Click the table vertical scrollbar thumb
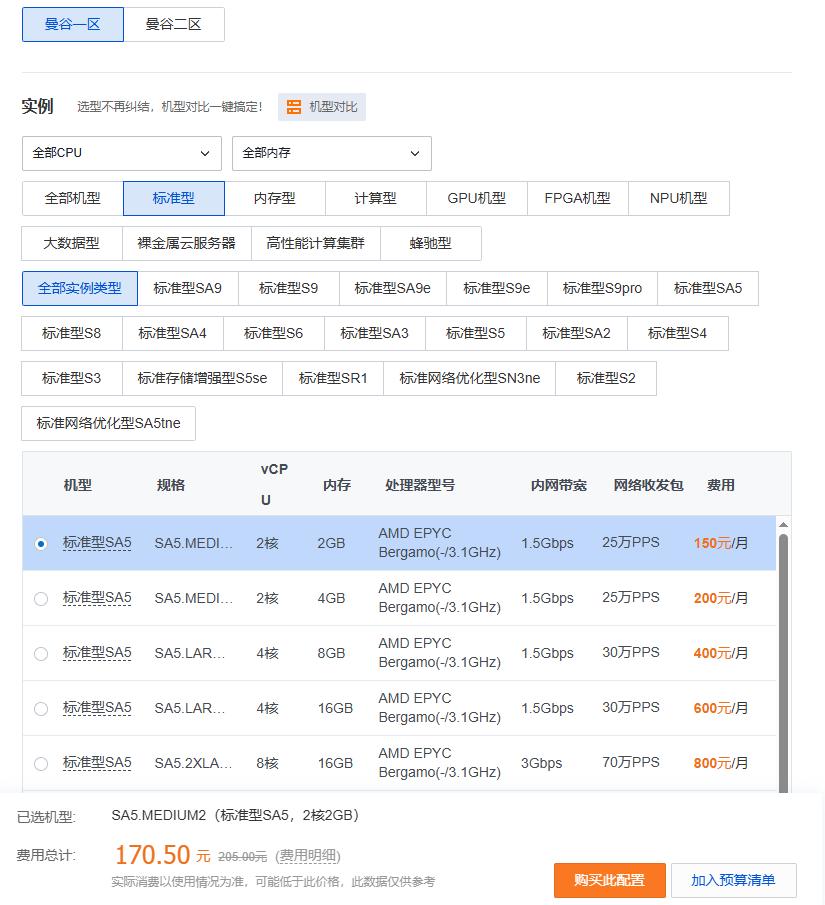 click(x=783, y=663)
